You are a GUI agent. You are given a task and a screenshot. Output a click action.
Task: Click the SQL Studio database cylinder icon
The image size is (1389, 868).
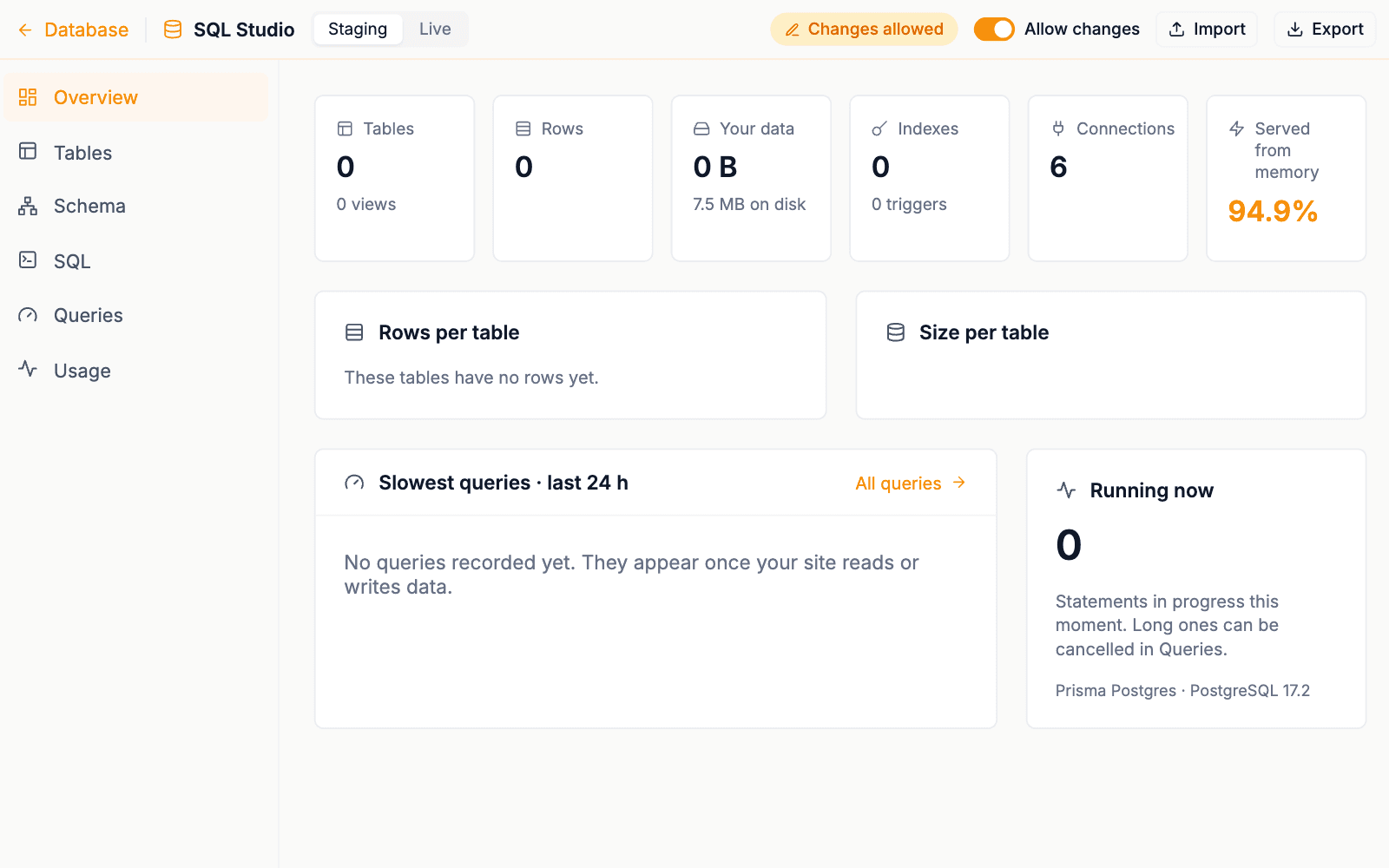tap(173, 30)
